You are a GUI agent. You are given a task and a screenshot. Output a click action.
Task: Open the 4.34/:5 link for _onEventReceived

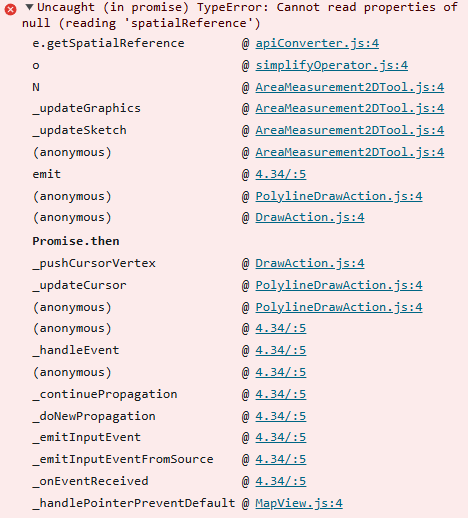coord(281,481)
